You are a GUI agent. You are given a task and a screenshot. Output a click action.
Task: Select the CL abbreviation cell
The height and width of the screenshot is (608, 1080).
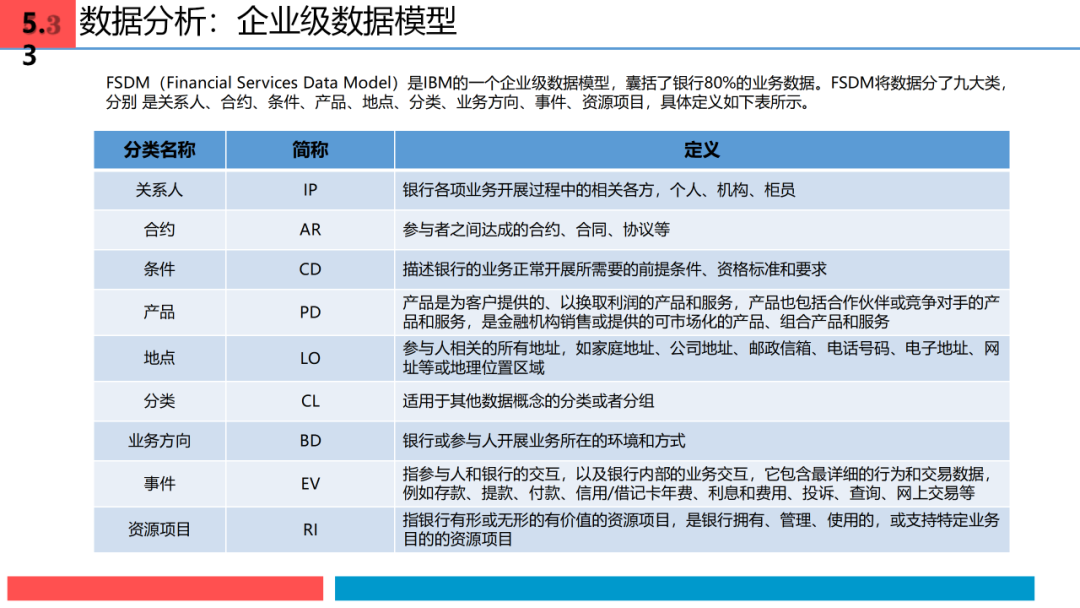[310, 401]
